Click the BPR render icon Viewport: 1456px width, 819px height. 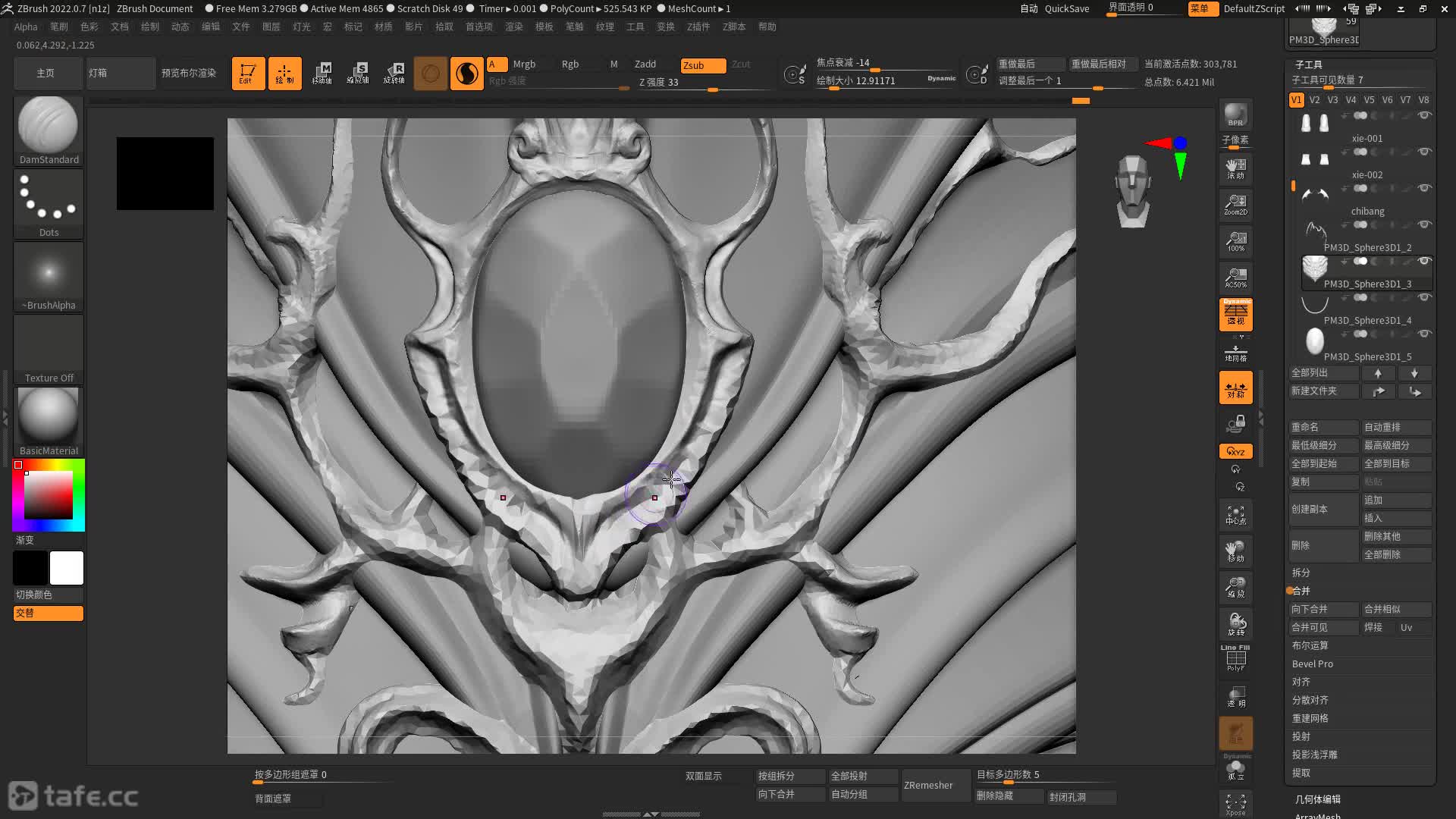point(1235,115)
